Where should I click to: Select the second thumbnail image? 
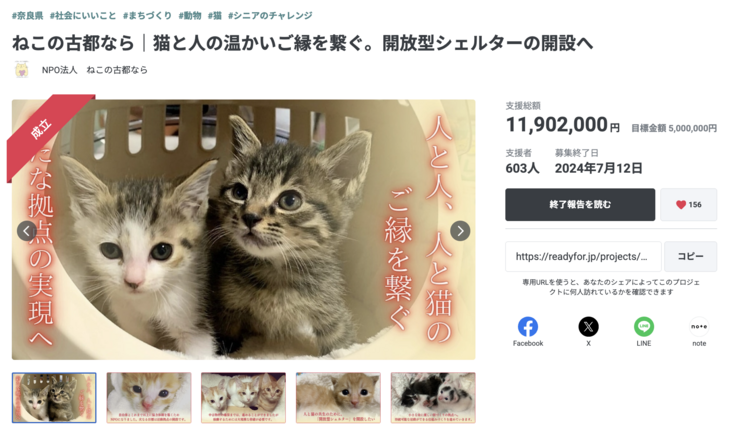click(149, 398)
